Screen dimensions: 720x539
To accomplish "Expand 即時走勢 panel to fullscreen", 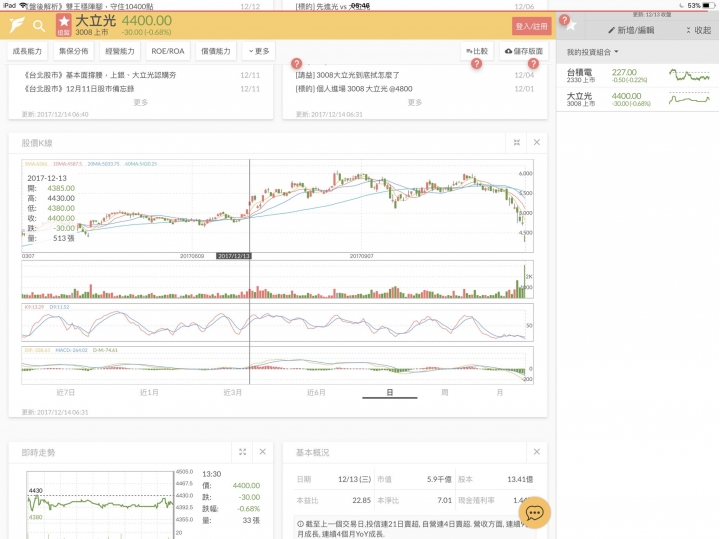I will click(x=242, y=452).
